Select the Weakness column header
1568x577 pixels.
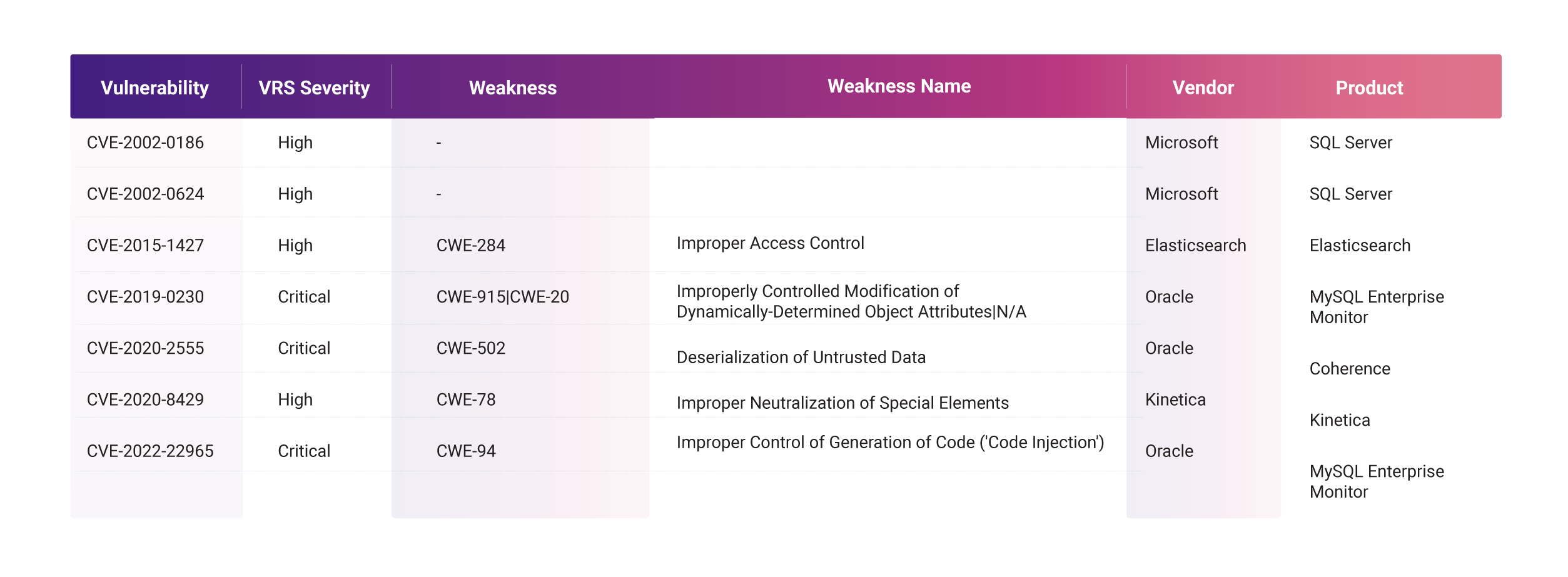click(513, 88)
